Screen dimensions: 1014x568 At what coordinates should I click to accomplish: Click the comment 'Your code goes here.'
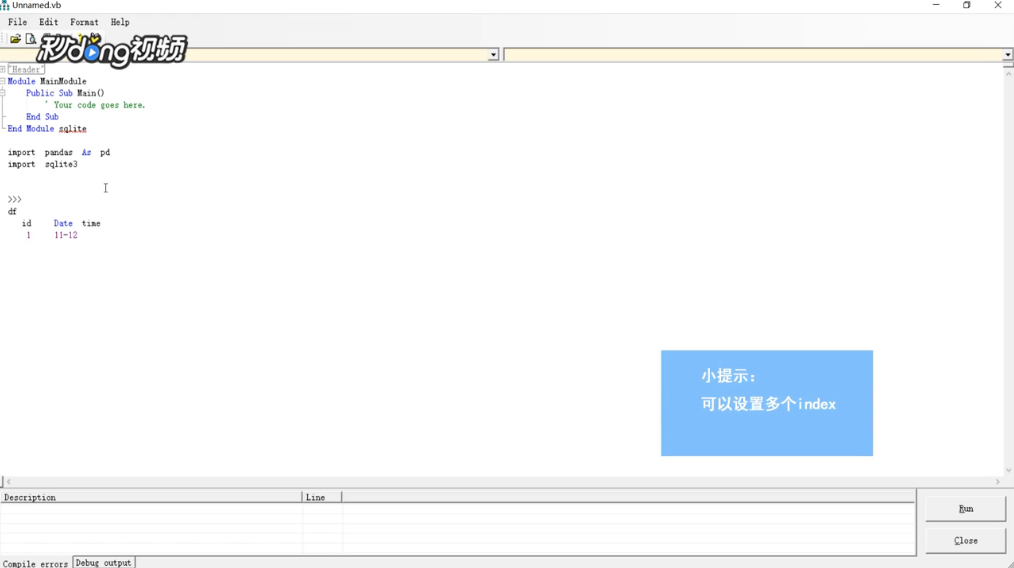pos(95,105)
